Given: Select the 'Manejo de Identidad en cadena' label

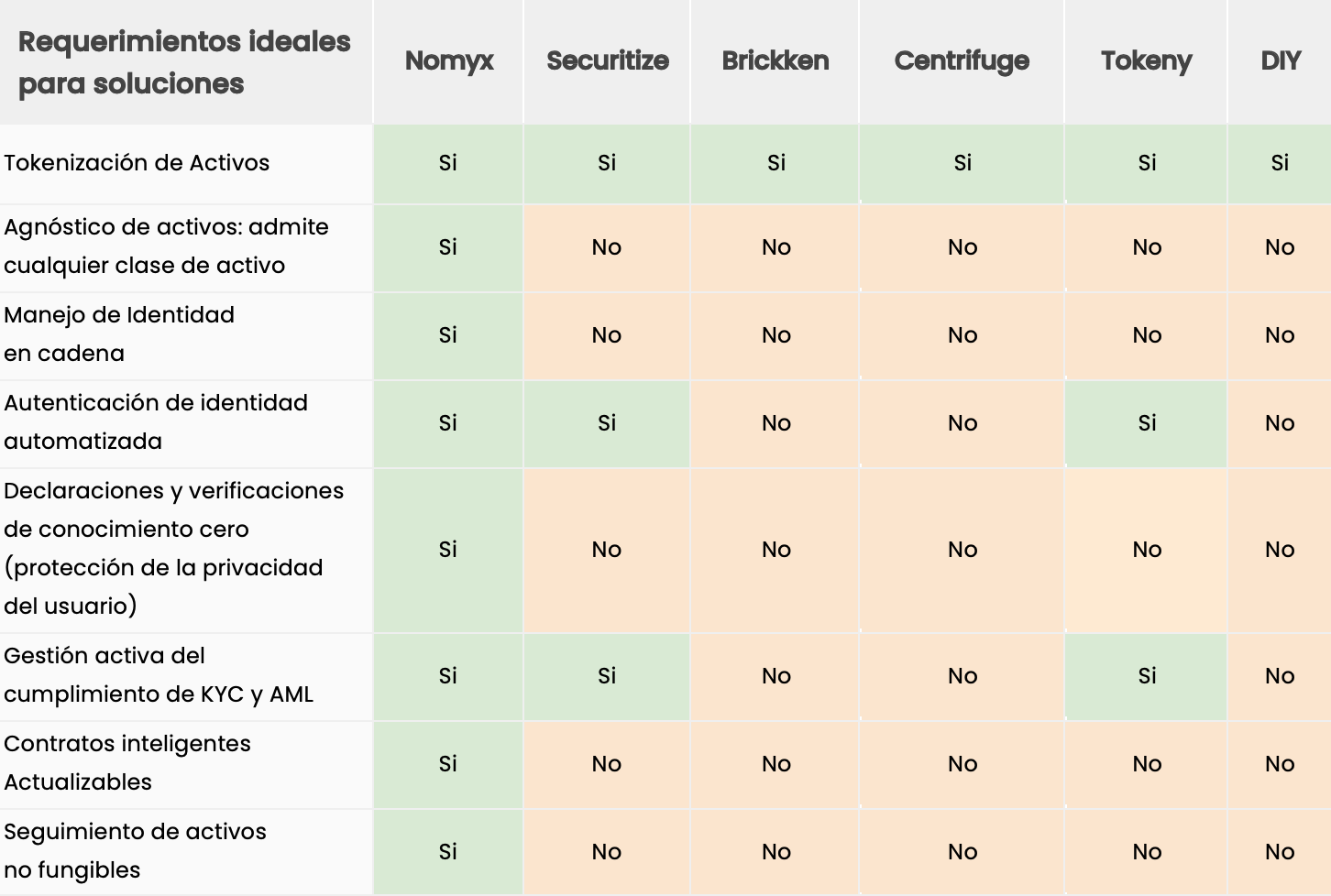Looking at the screenshot, I should point(119,334).
